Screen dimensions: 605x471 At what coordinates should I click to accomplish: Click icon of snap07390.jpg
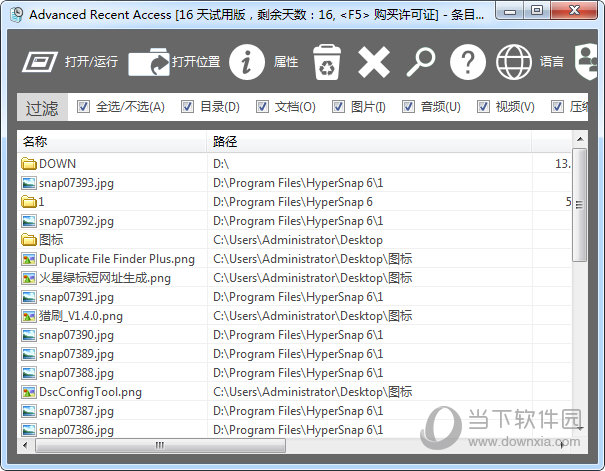pyautogui.click(x=29, y=335)
